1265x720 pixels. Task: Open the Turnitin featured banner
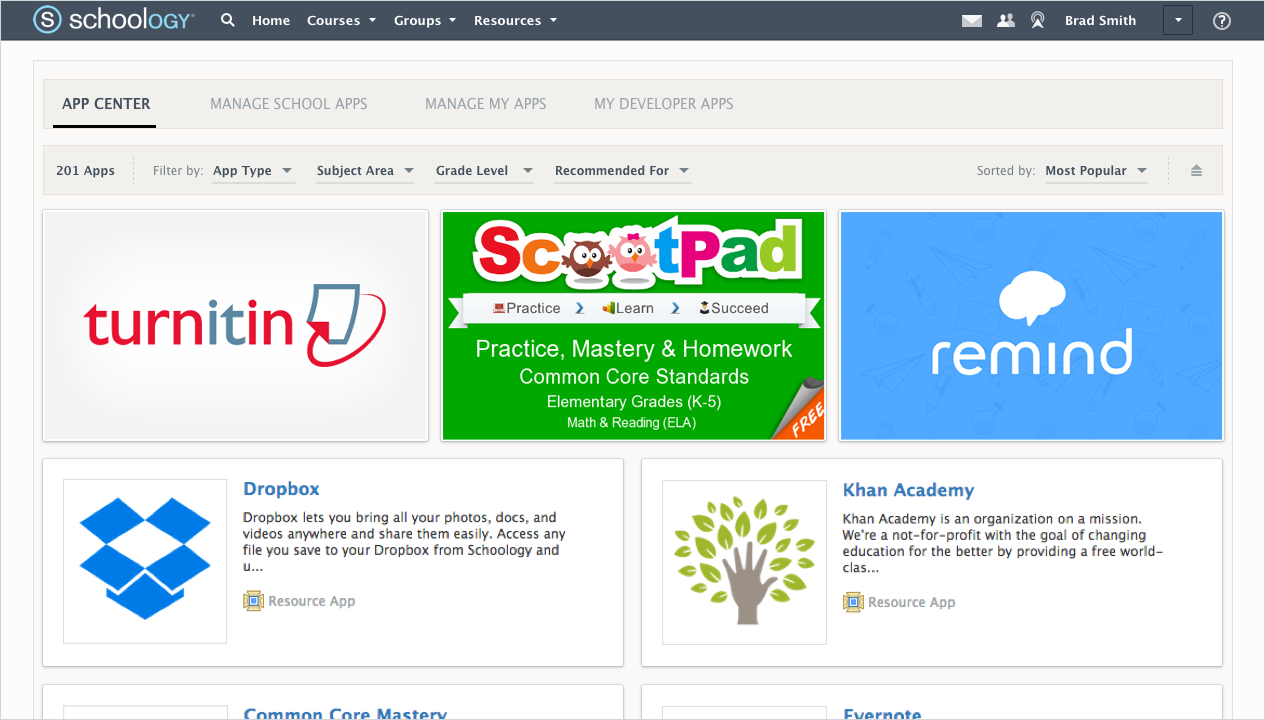(x=235, y=325)
